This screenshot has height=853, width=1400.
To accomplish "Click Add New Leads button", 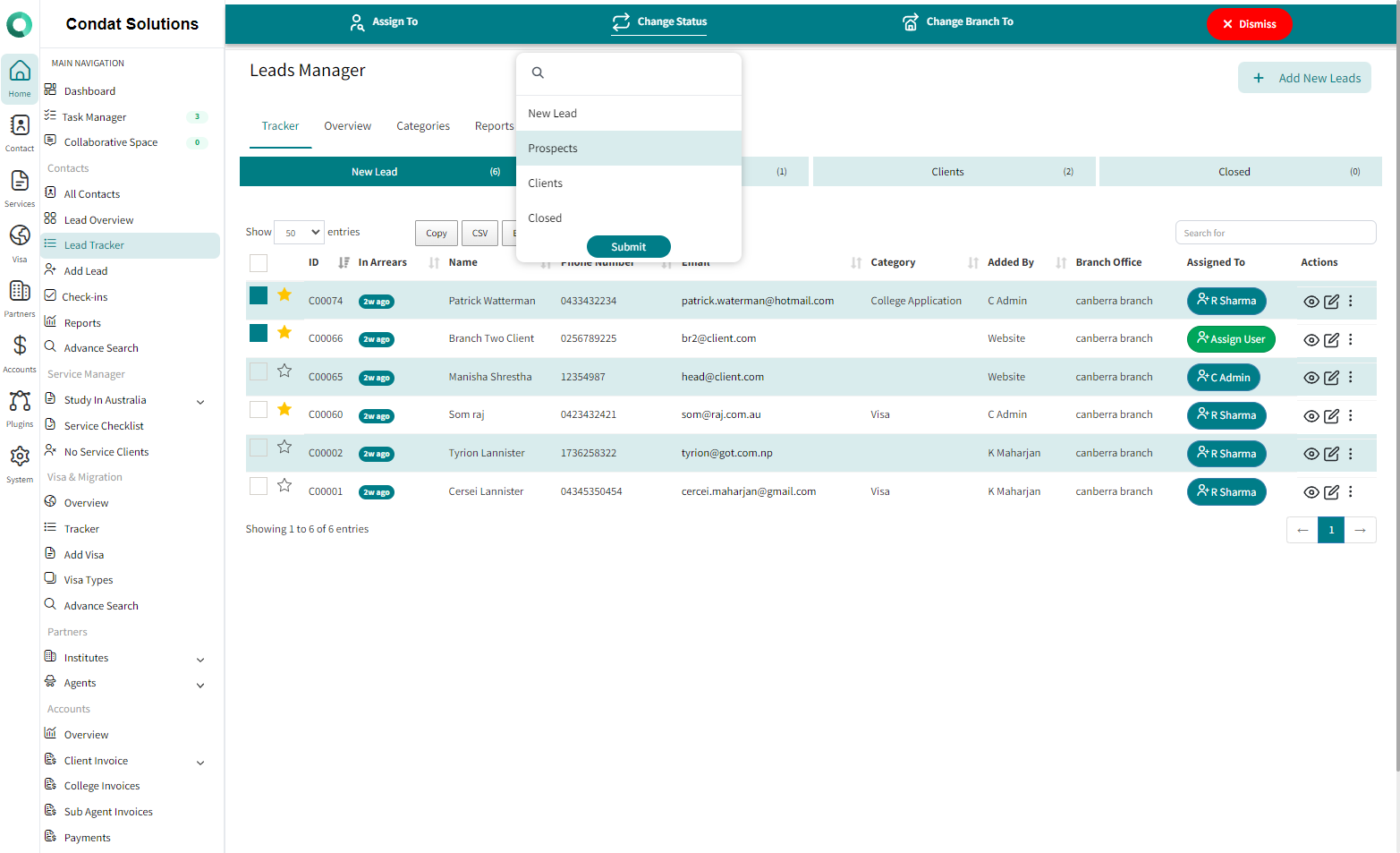I will click(x=1304, y=78).
